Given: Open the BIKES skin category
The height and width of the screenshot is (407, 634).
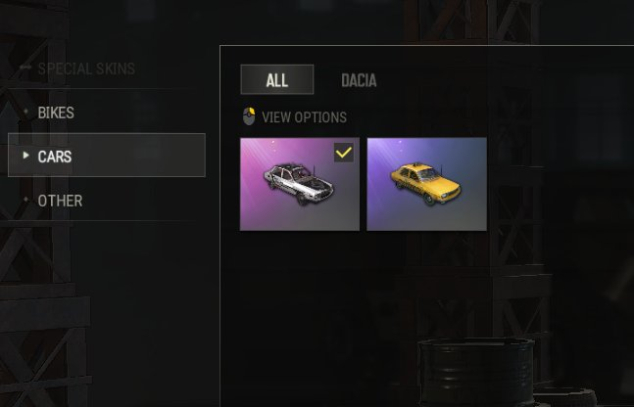Looking at the screenshot, I should coord(56,112).
